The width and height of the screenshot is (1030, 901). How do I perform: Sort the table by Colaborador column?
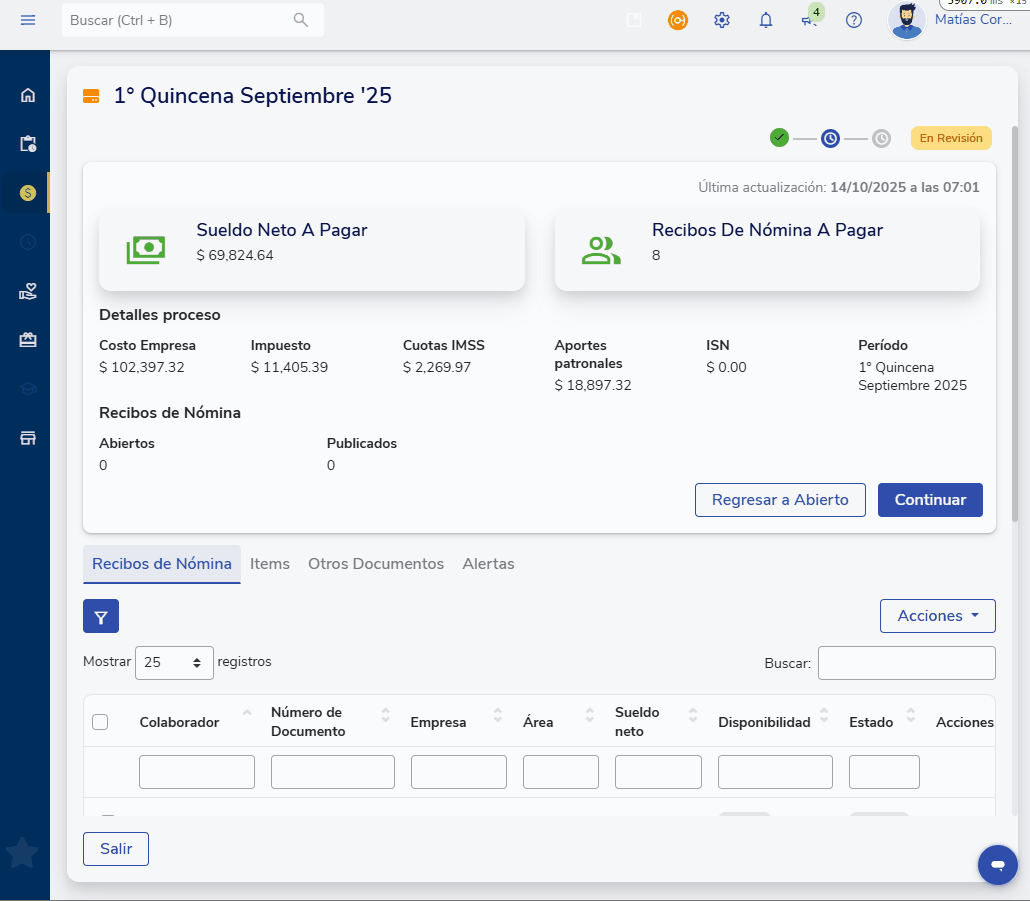[180, 722]
